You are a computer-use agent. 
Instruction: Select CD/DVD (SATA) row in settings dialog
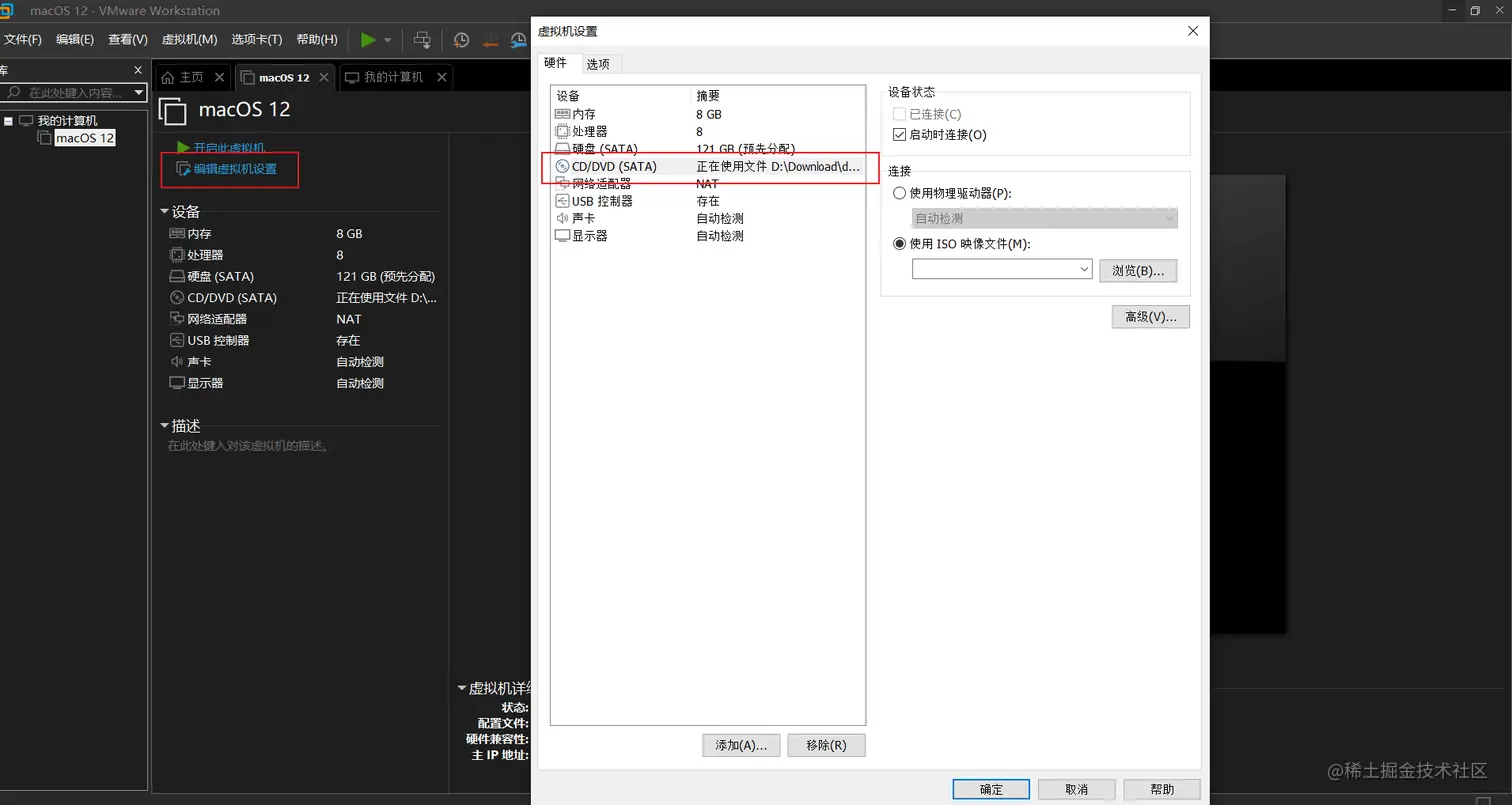click(708, 166)
